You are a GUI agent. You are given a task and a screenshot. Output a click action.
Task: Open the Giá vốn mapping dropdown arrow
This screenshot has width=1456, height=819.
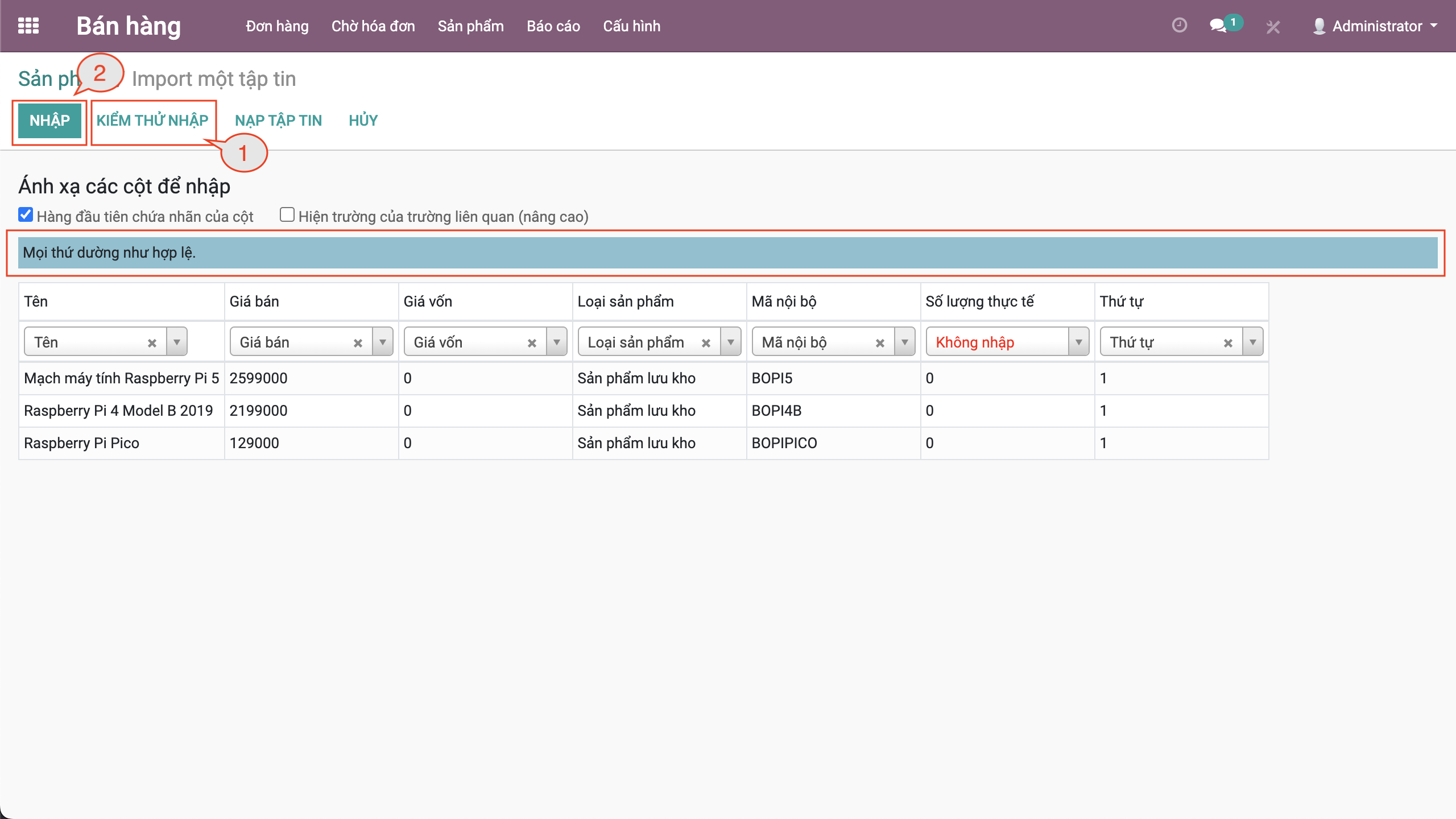(x=557, y=342)
